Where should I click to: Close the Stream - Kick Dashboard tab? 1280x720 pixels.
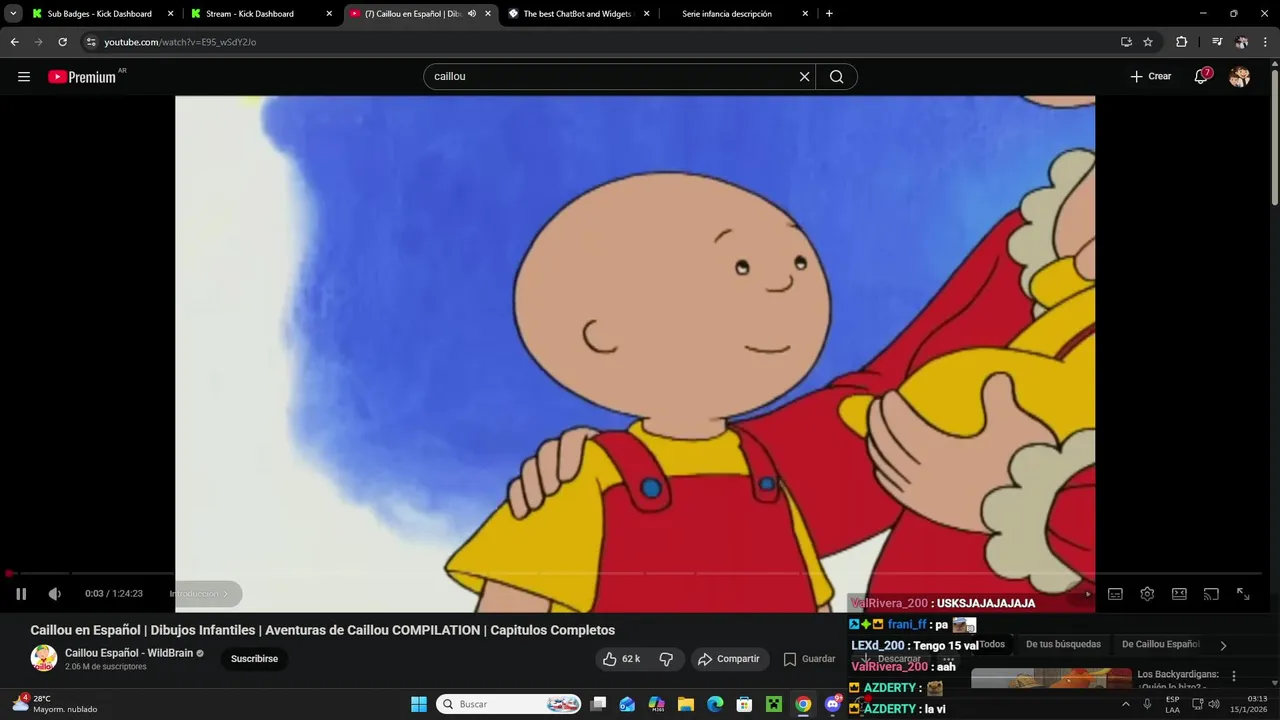(x=329, y=14)
